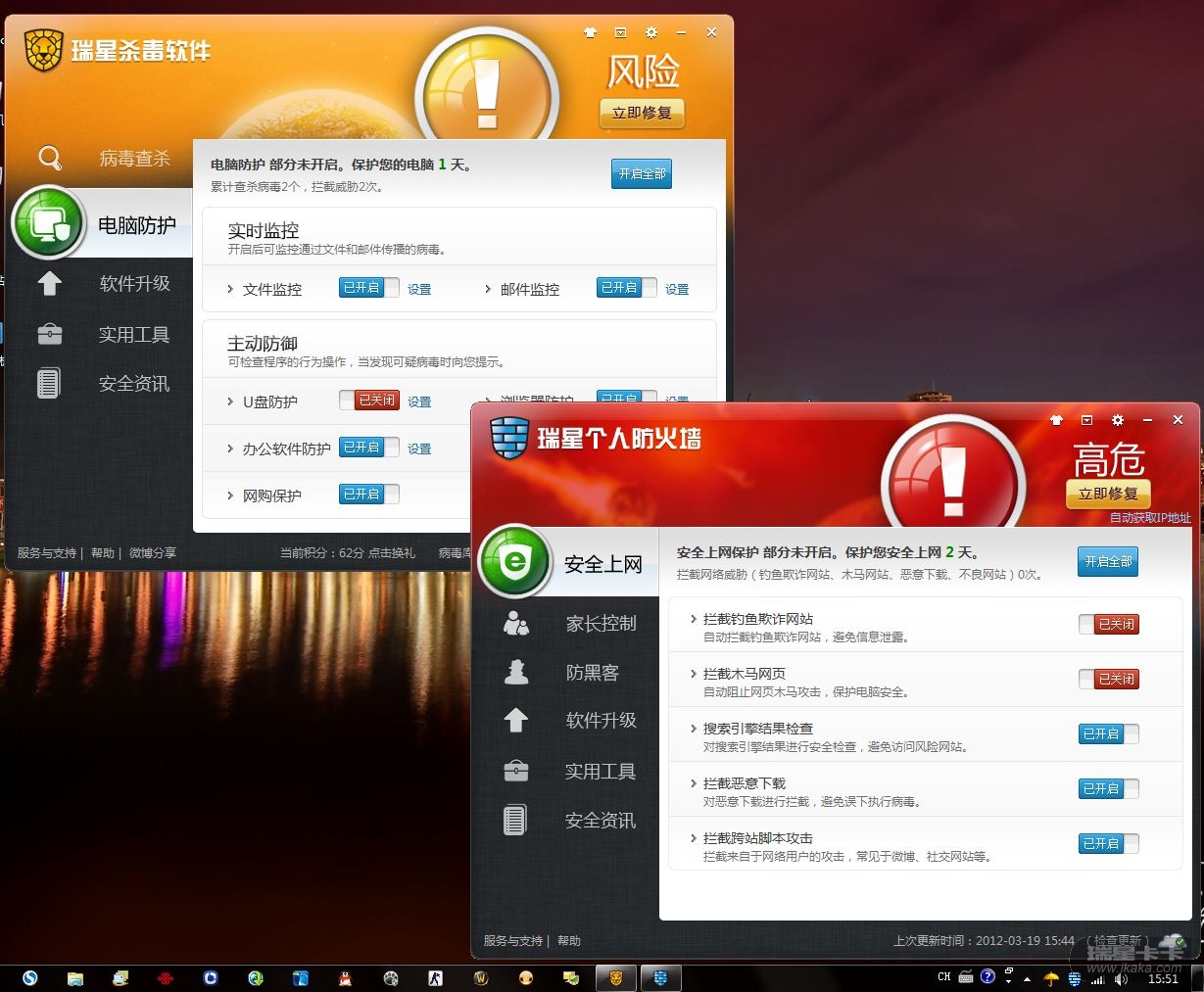Screen dimensions: 1204x992
Task: Click the antivirus 软件升级 up-arrow icon
Action: click(x=50, y=283)
